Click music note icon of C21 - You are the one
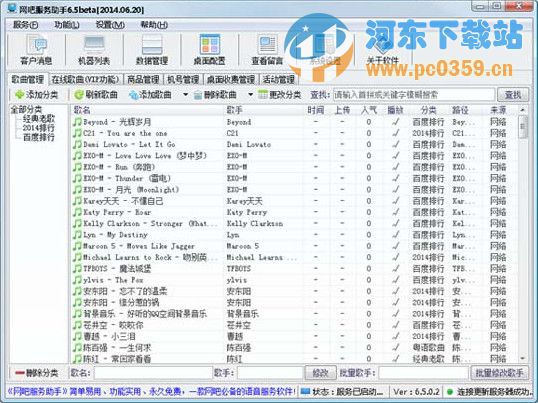 77,133
